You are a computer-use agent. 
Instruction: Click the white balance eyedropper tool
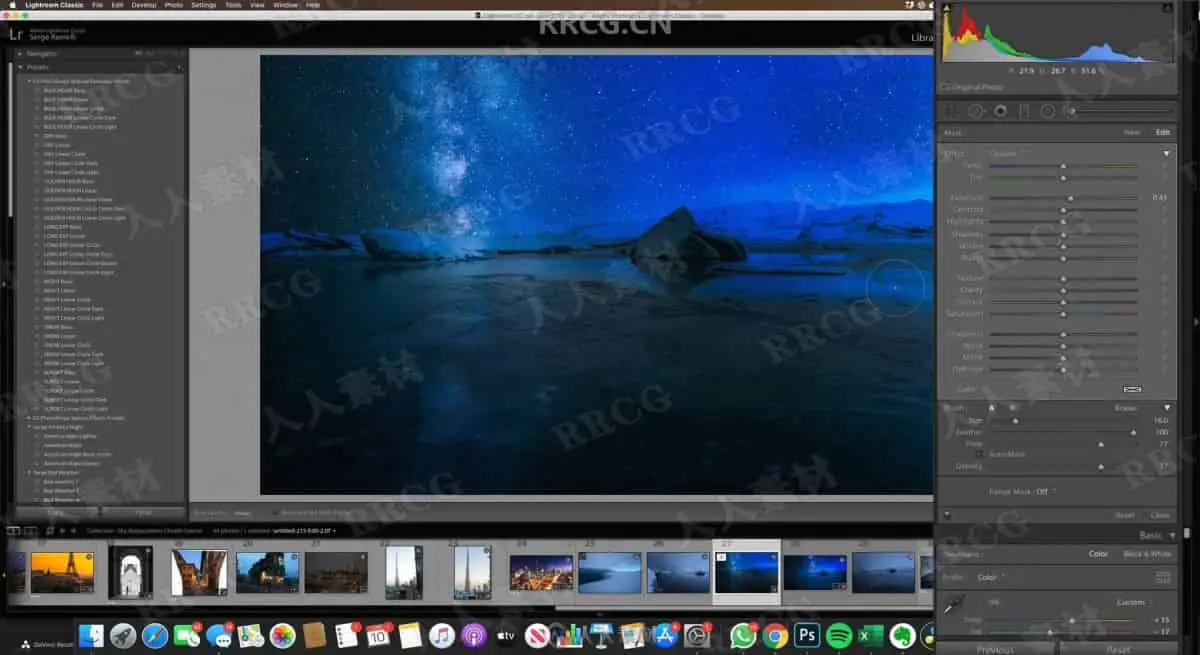click(953, 606)
